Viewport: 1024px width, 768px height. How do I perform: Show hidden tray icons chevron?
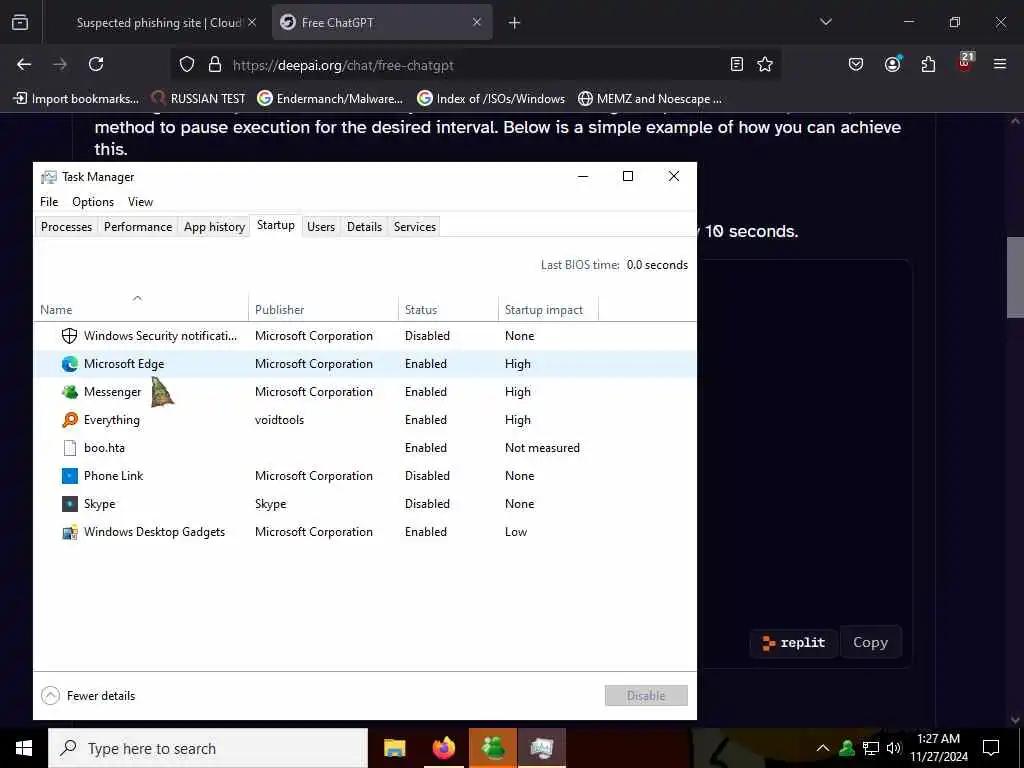(823, 748)
